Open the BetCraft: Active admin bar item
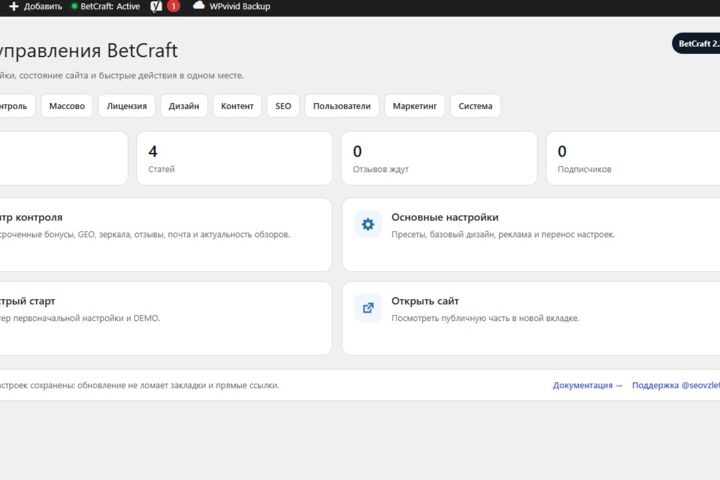 coord(106,6)
